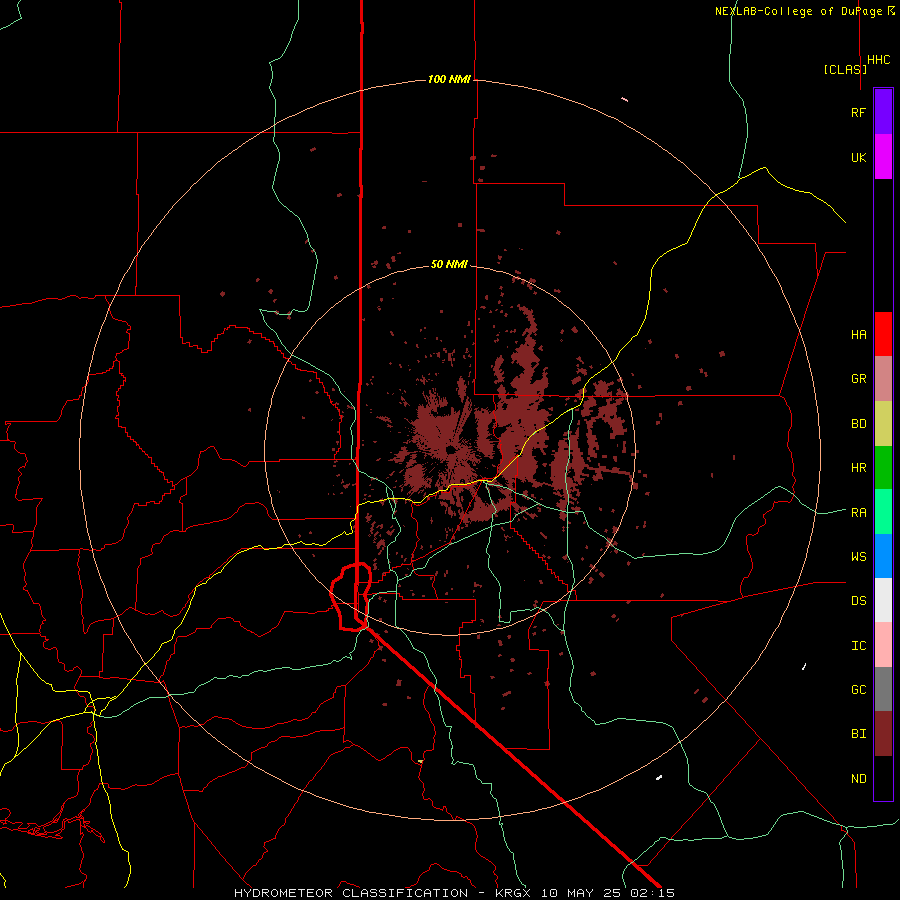Select the GC gray legend swatch

pos(883,689)
